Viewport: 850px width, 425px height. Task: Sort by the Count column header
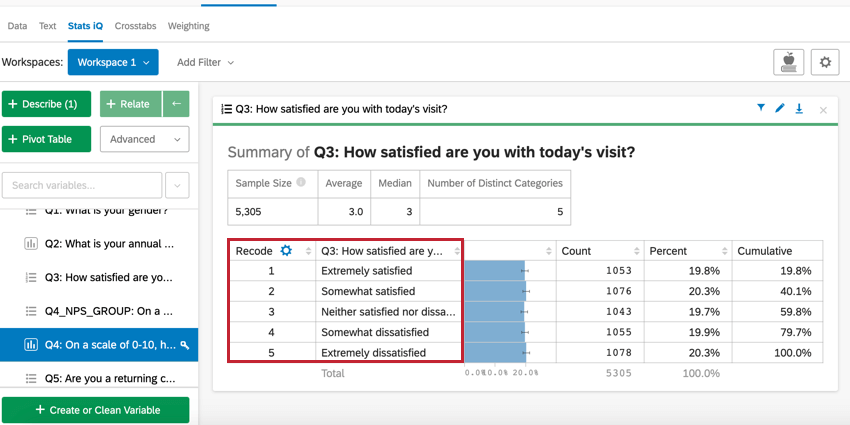[x=598, y=251]
